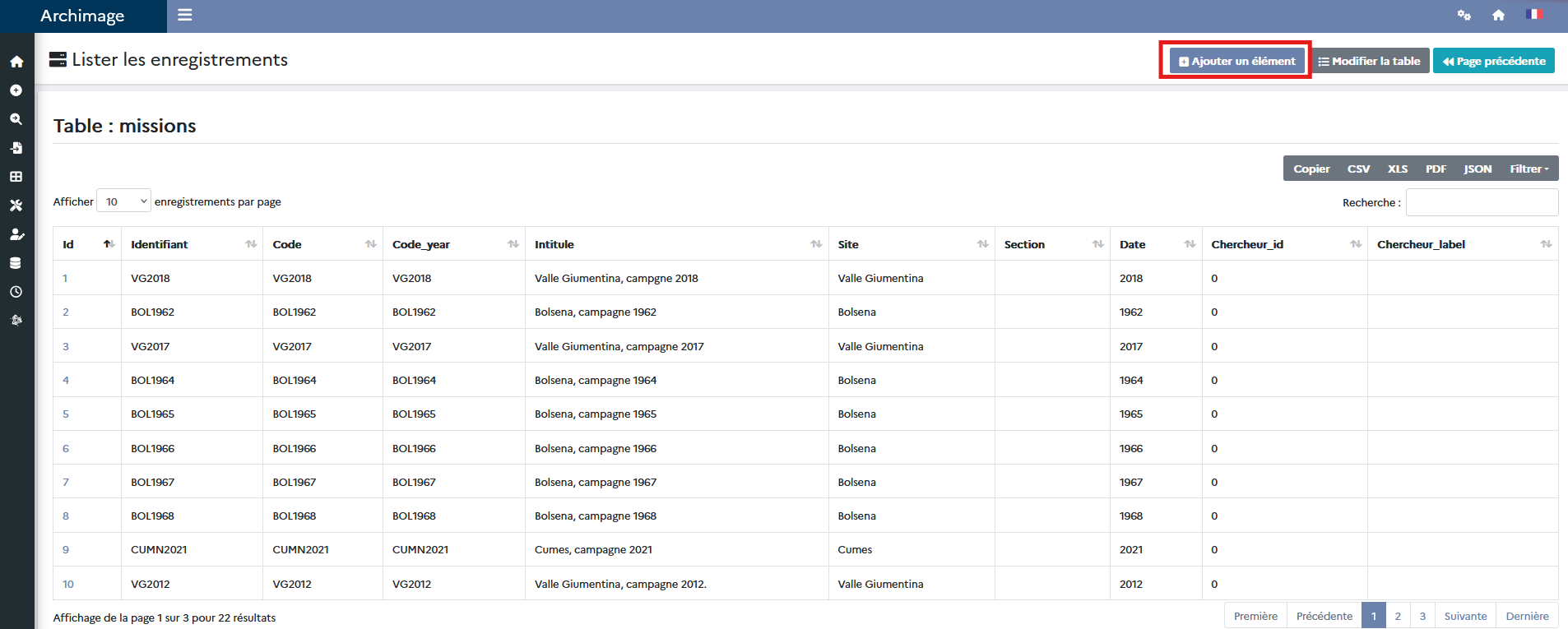Screen dimensions: 1568x629
Task: Open the records-per-page dropdown
Action: coord(124,201)
